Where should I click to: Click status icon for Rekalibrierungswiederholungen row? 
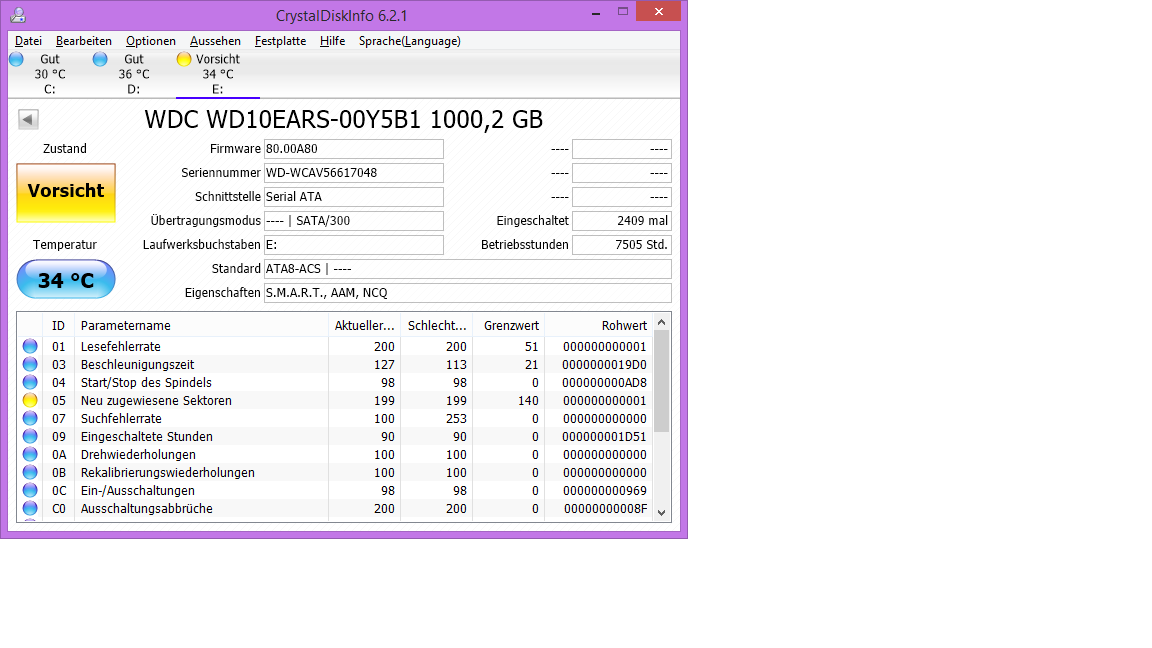[x=30, y=472]
